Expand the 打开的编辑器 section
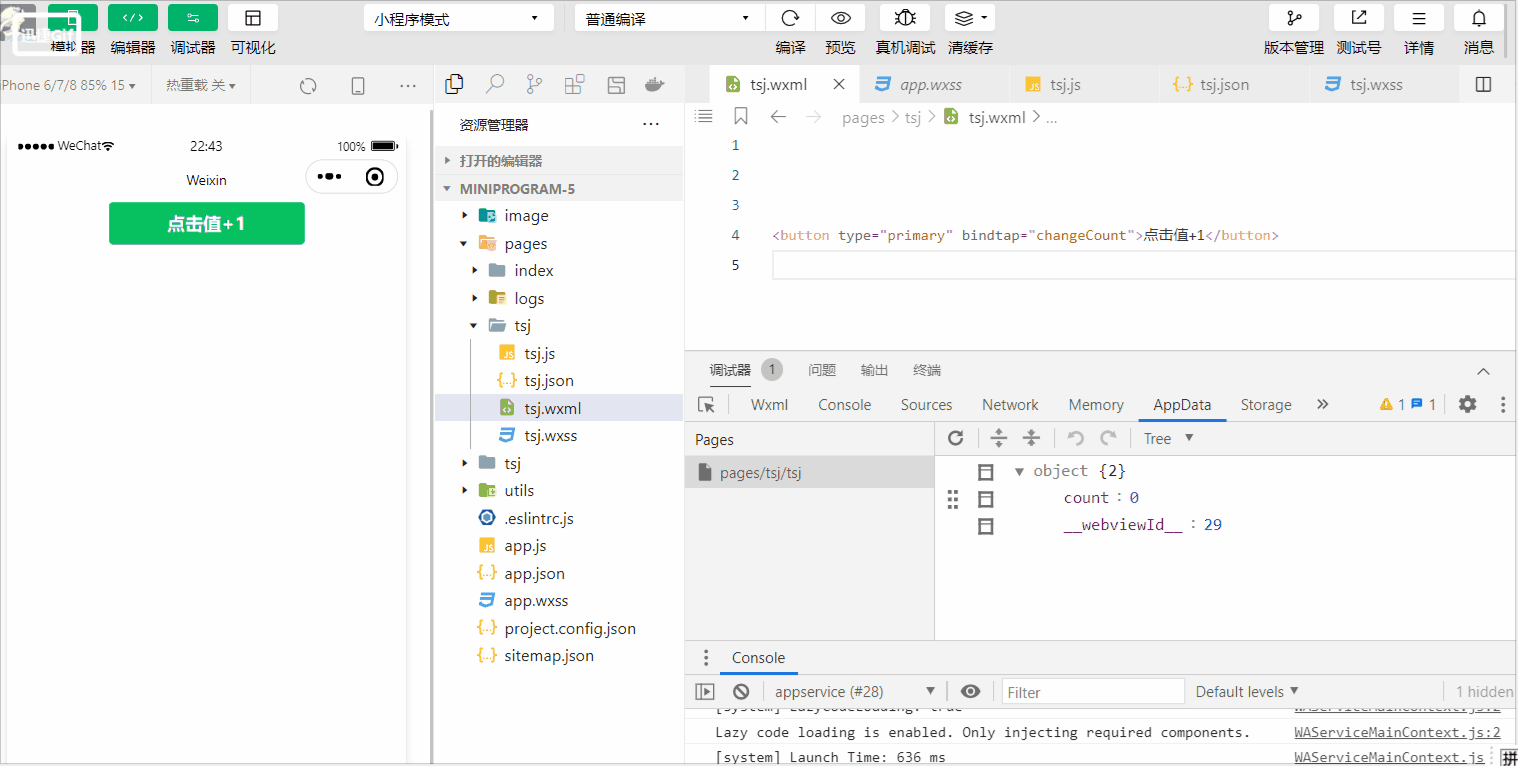 tap(559, 160)
